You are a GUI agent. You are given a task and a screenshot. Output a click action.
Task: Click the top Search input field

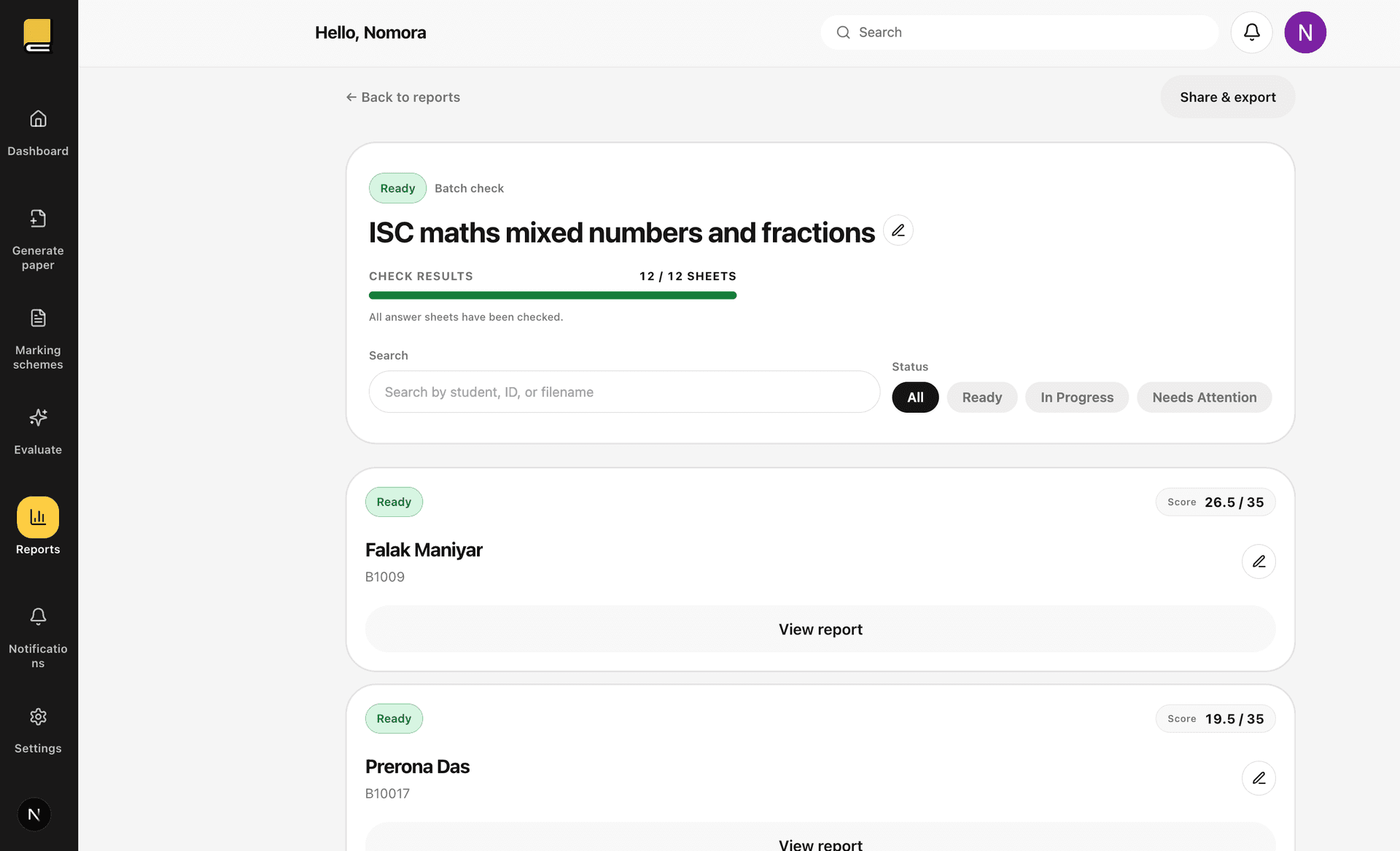point(1019,32)
